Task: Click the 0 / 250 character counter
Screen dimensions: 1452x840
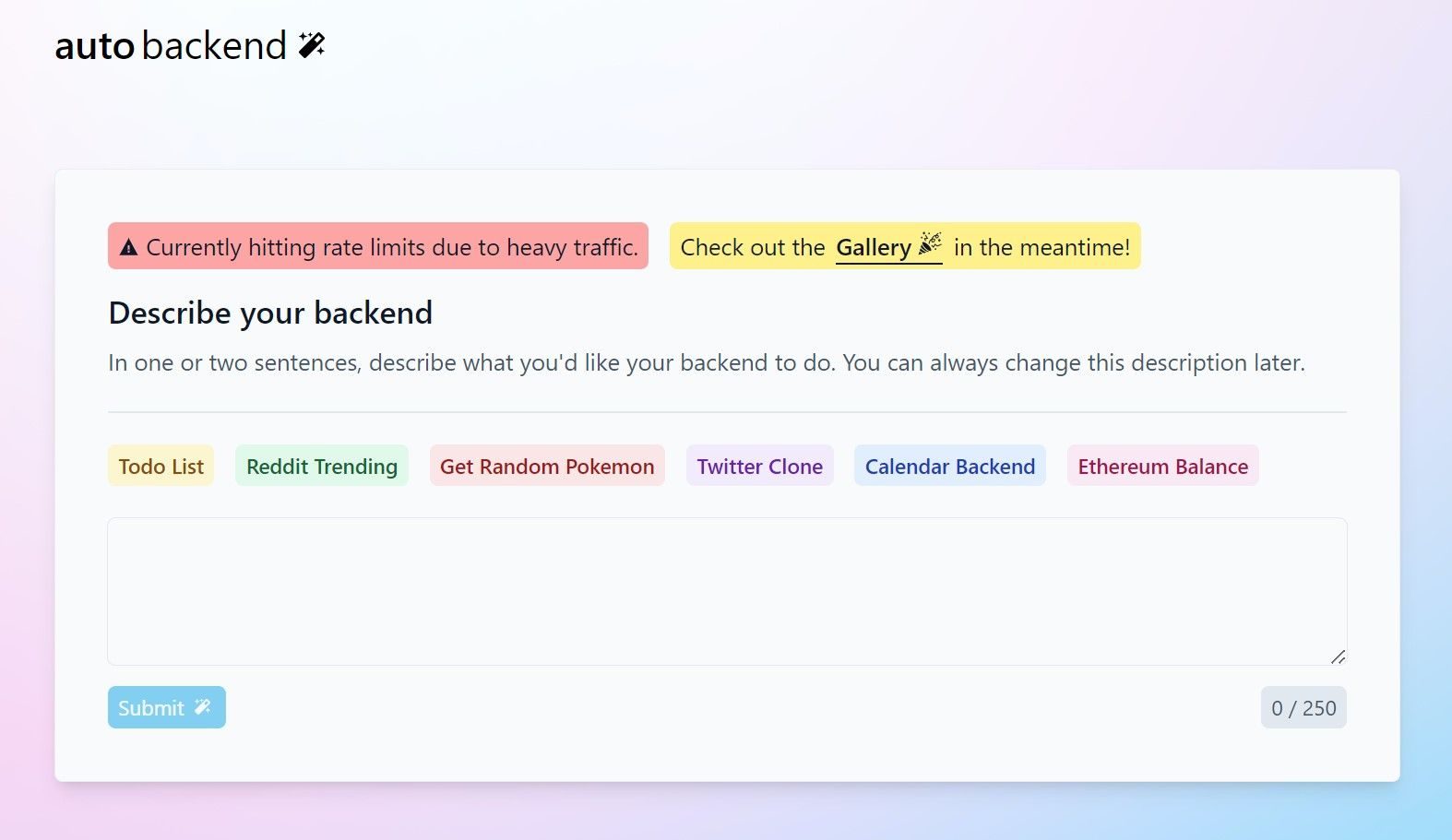Action: [1303, 707]
